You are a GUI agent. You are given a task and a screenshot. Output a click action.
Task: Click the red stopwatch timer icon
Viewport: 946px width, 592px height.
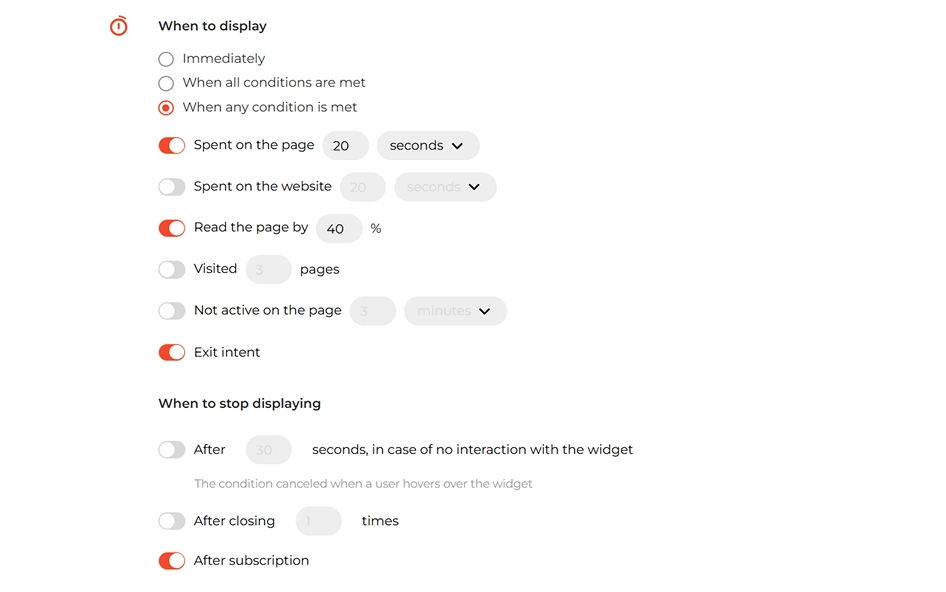(119, 26)
